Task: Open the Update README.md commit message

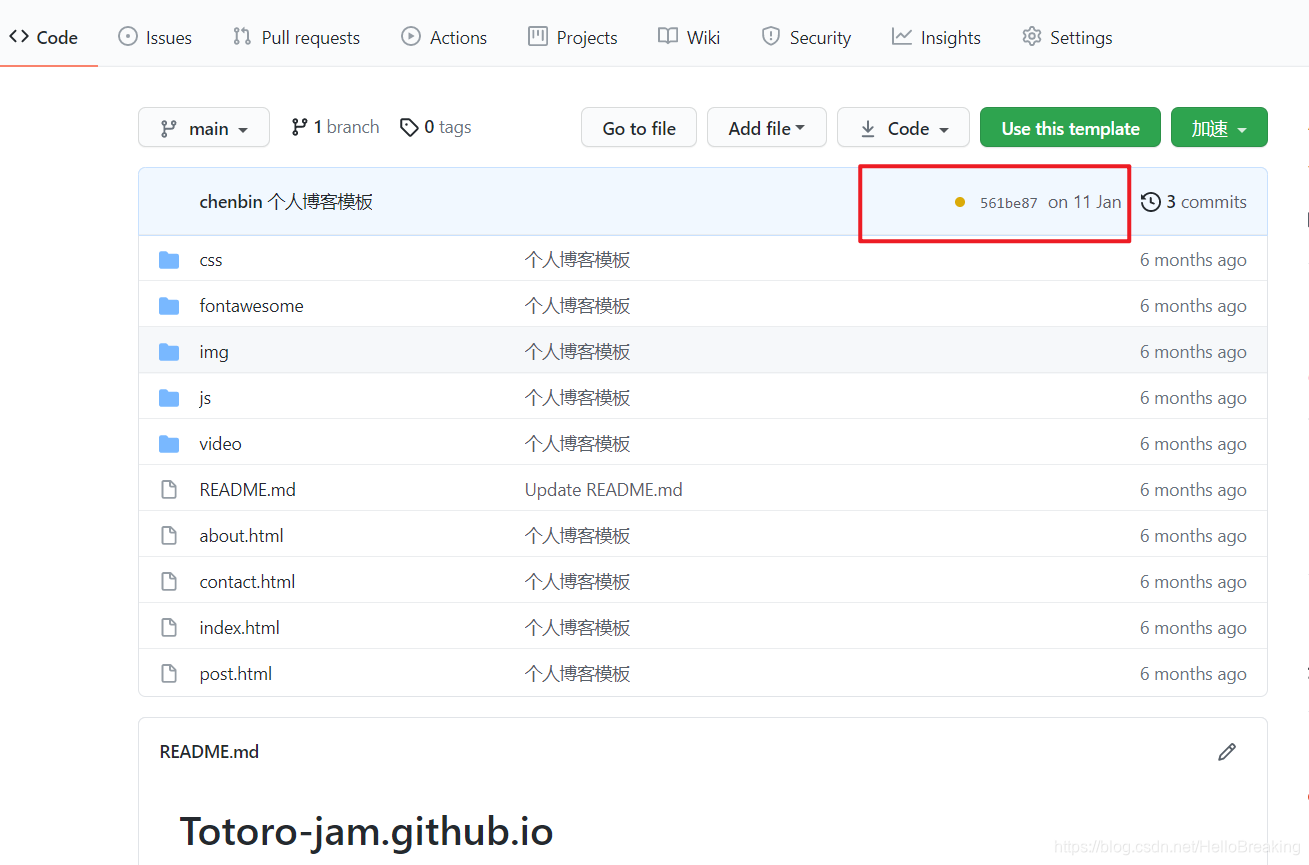Action: coord(603,490)
